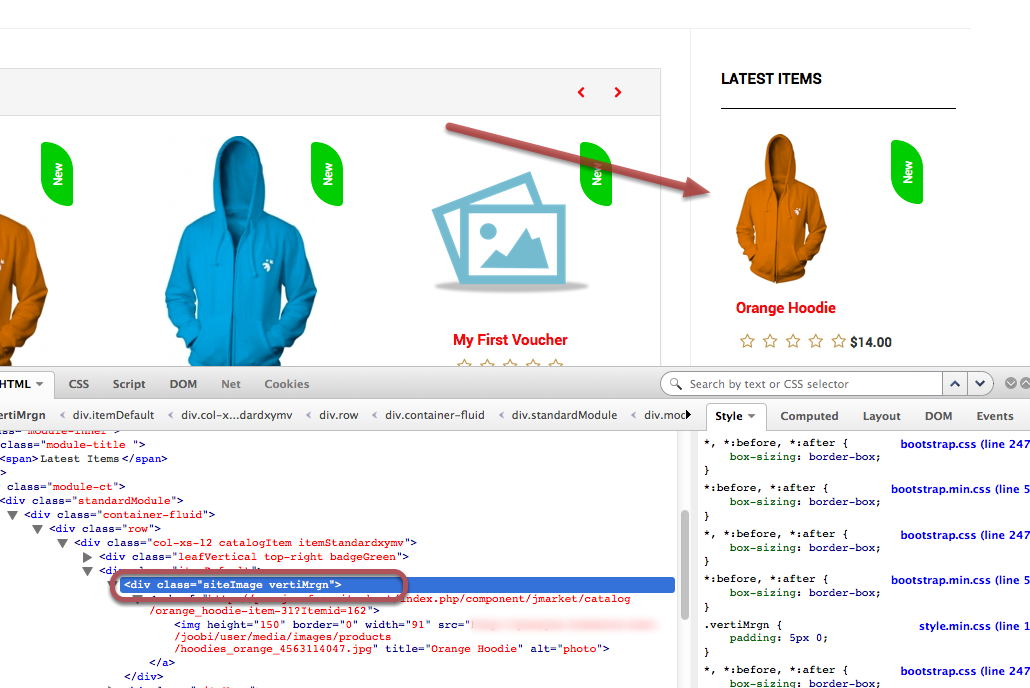1030x688 pixels.
Task: Switch to the Computed side tab
Action: click(809, 416)
